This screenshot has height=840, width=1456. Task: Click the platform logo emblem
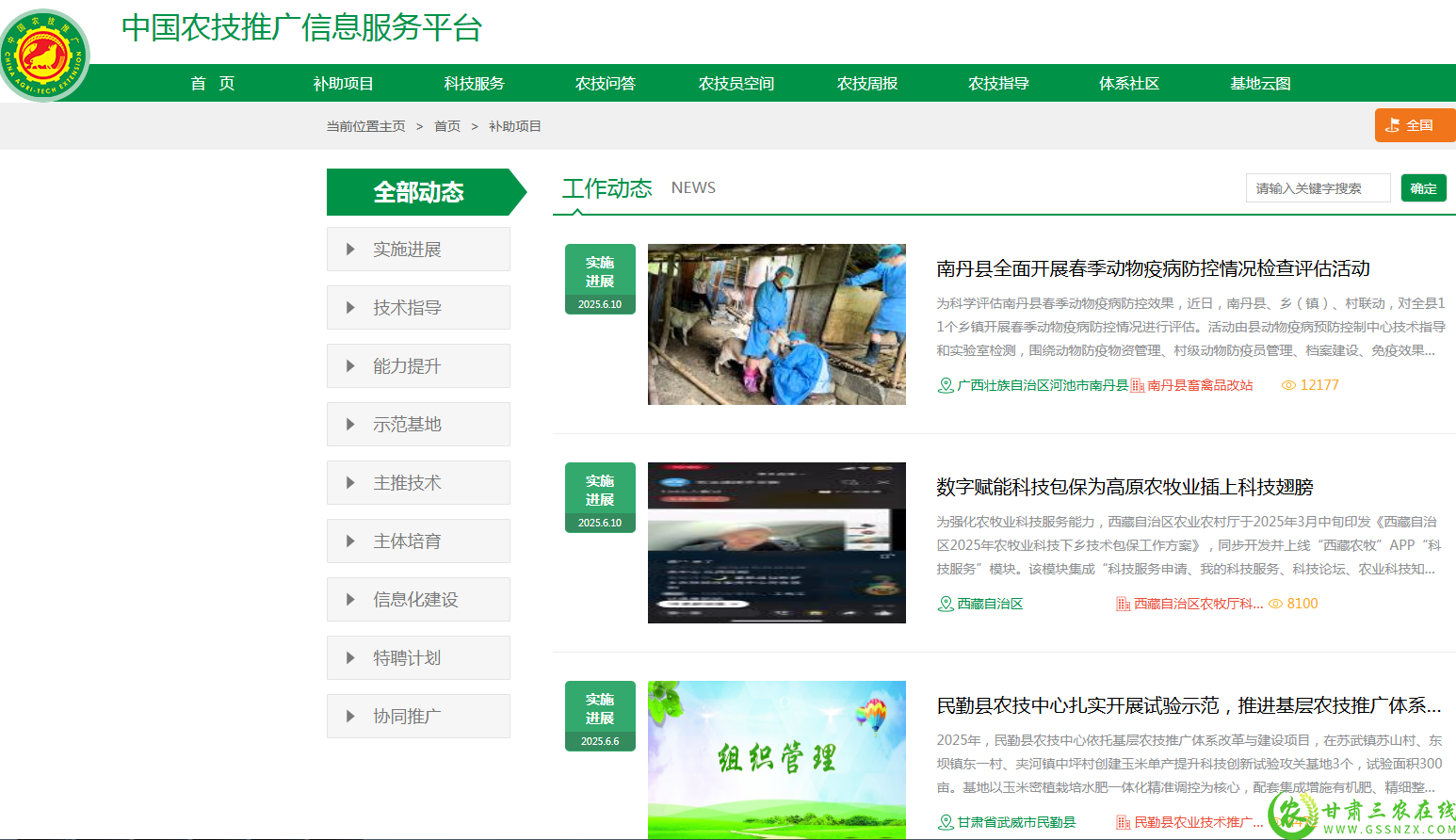43,55
